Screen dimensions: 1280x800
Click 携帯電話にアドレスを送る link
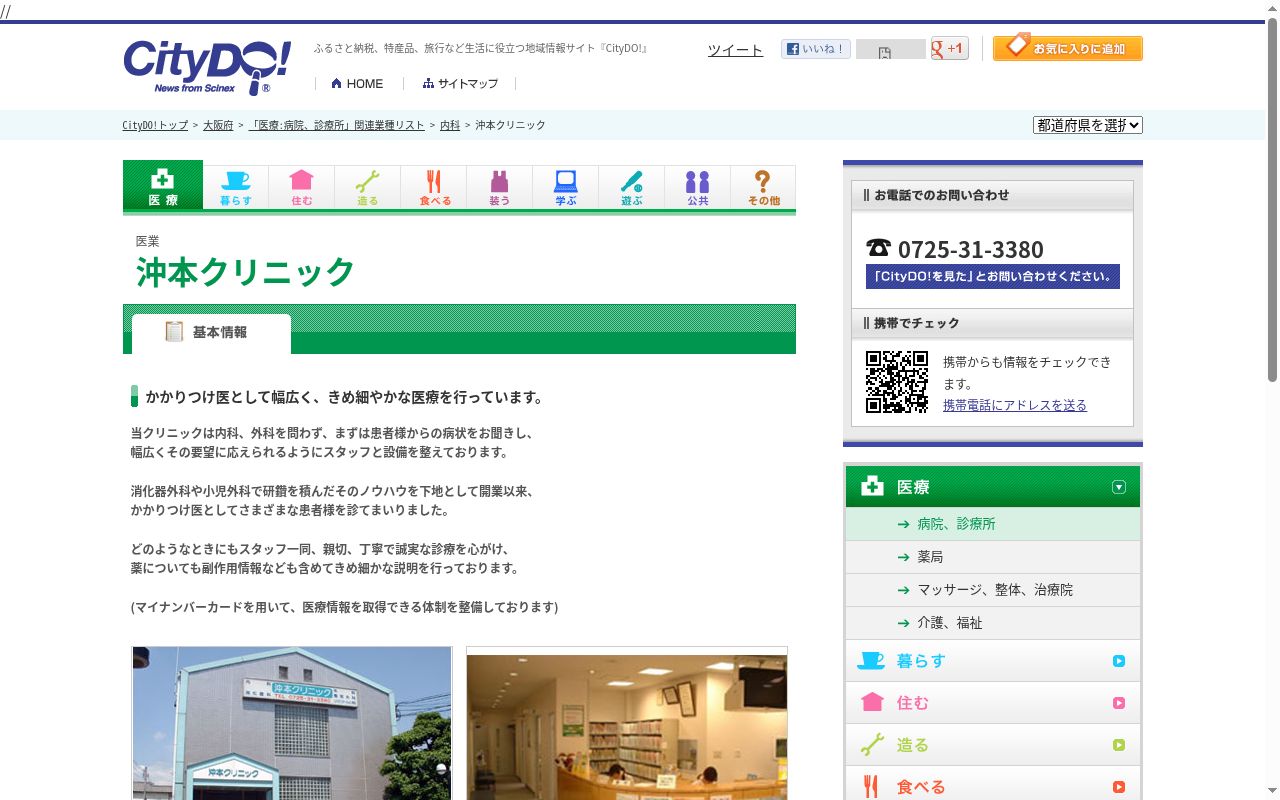coord(1015,405)
